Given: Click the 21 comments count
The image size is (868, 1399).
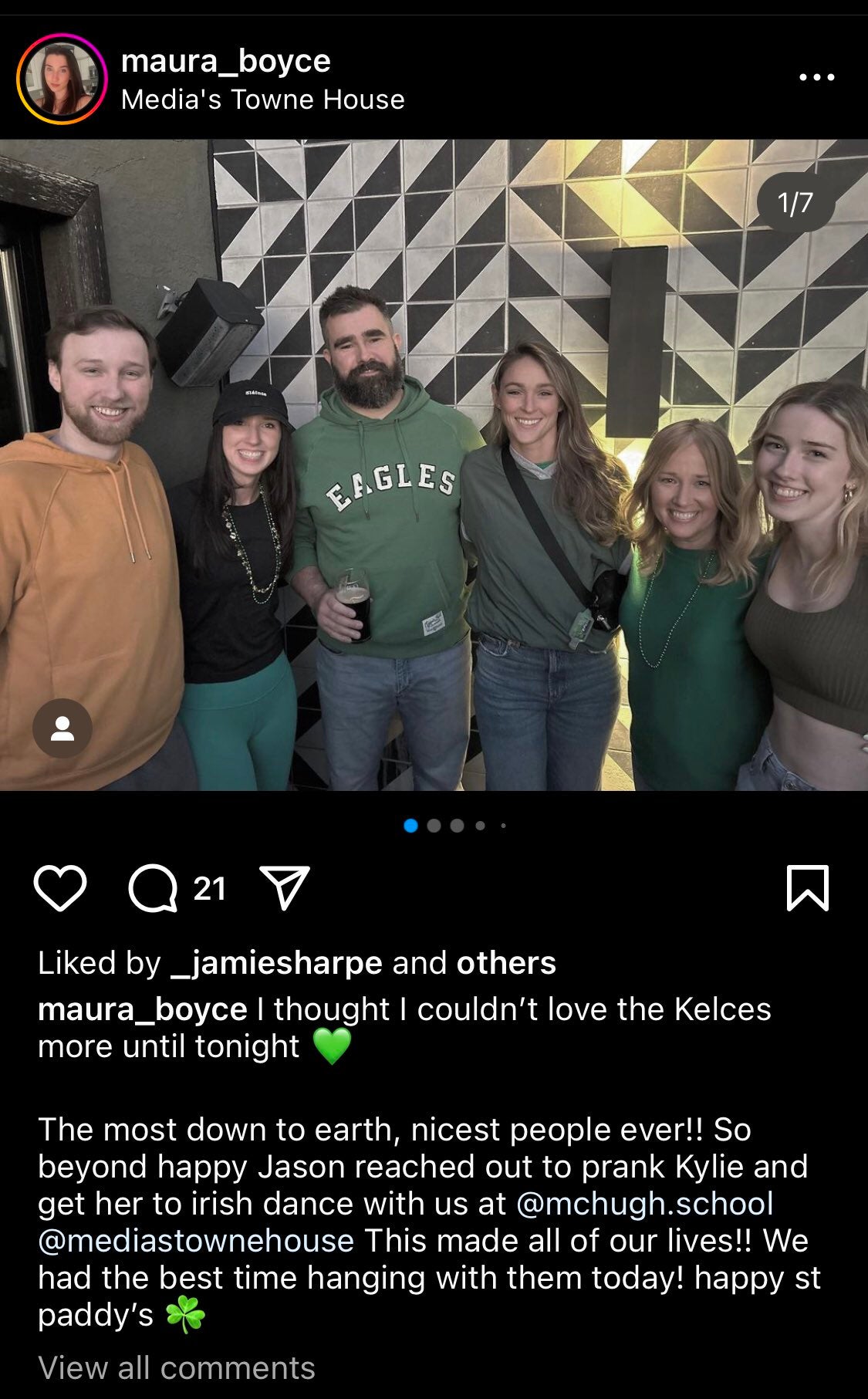Looking at the screenshot, I should pyautogui.click(x=210, y=889).
